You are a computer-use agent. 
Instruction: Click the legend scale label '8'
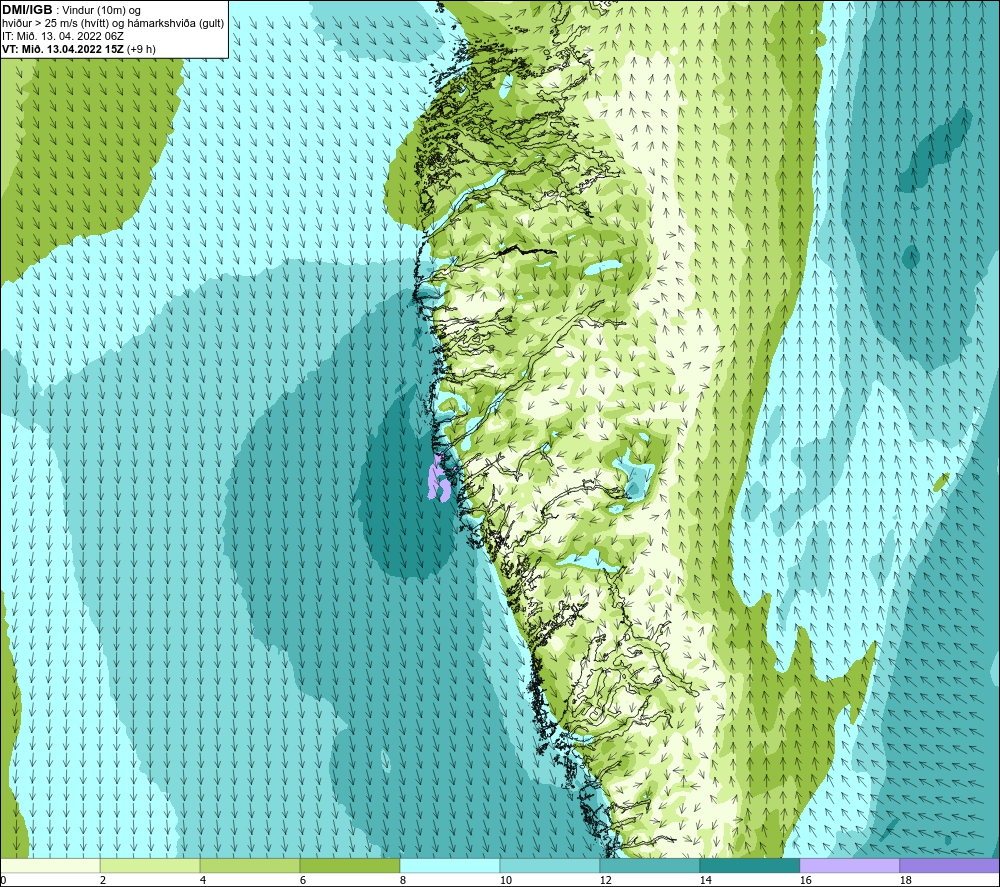pyautogui.click(x=403, y=880)
